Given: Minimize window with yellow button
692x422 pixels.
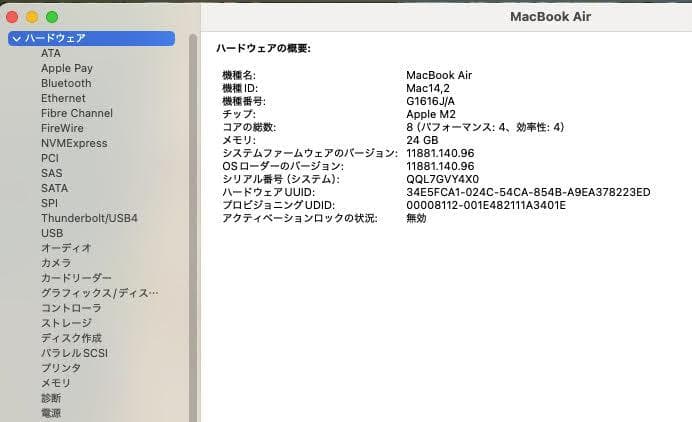Looking at the screenshot, I should (x=32, y=17).
